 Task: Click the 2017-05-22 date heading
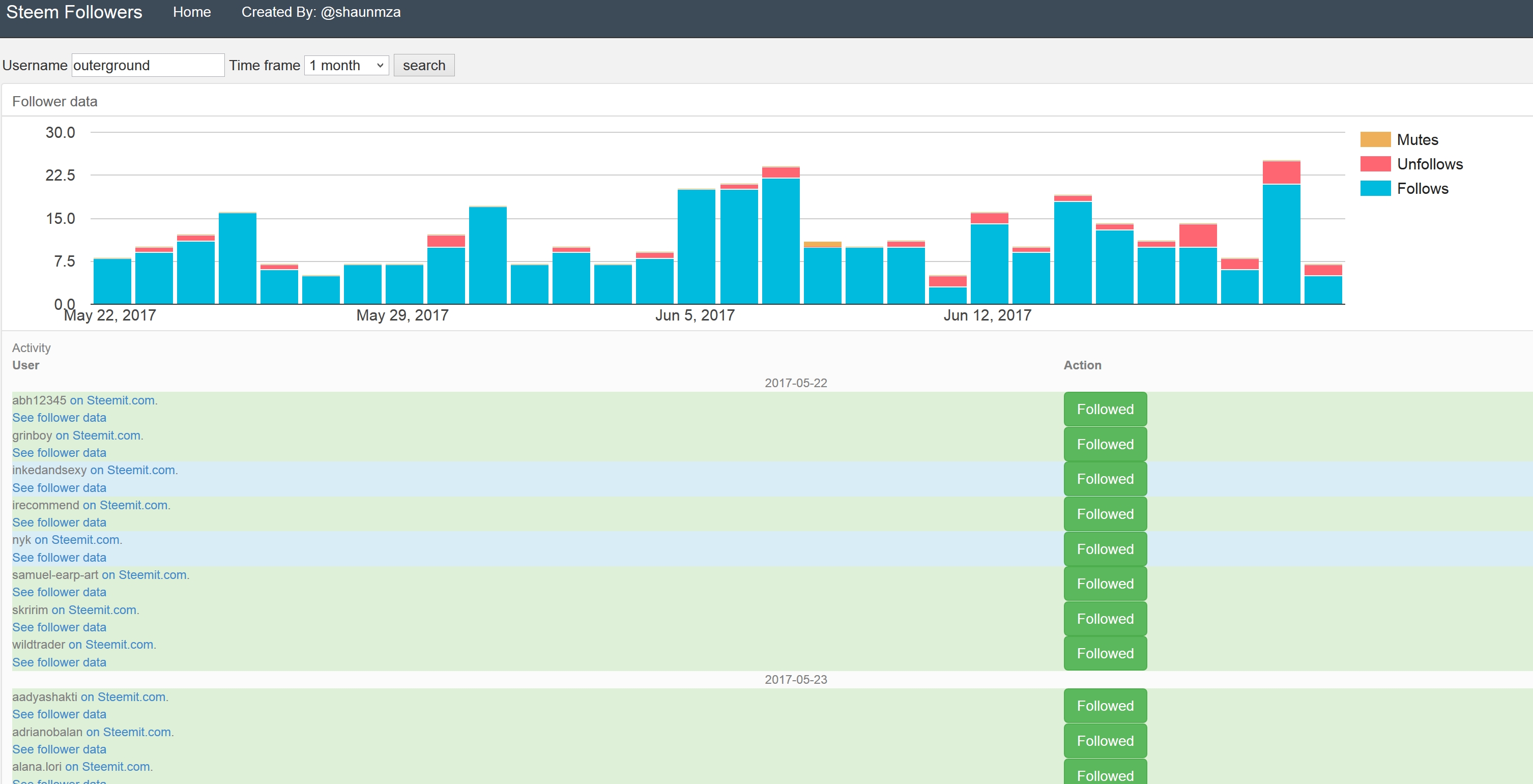click(796, 383)
